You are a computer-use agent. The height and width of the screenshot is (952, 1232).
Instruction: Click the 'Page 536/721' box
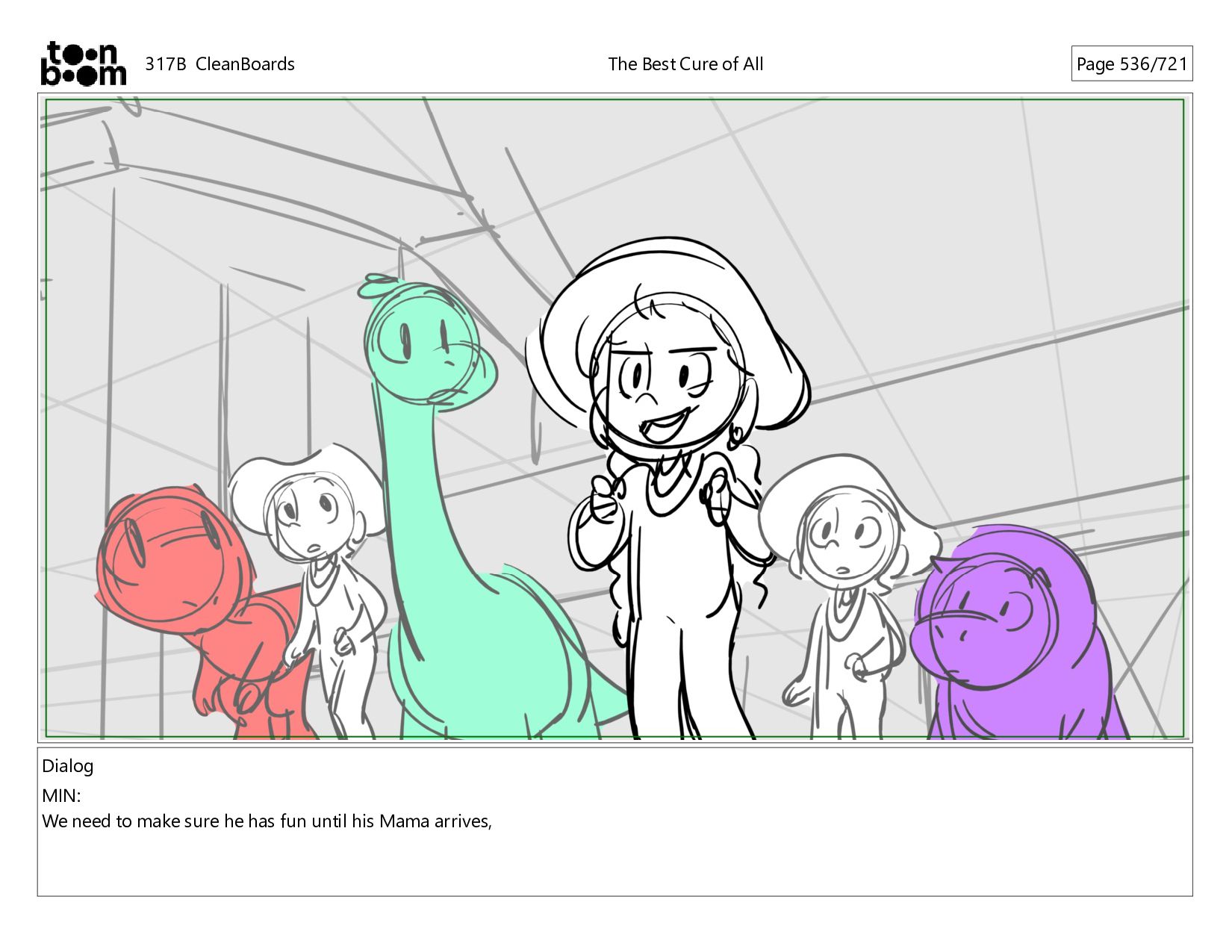pos(1132,64)
